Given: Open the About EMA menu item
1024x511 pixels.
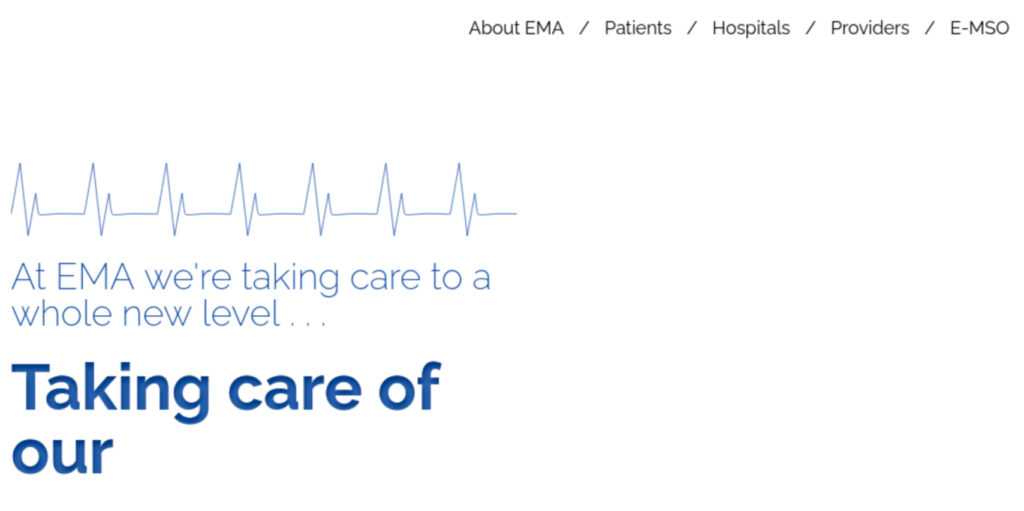Looking at the screenshot, I should pyautogui.click(x=516, y=28).
